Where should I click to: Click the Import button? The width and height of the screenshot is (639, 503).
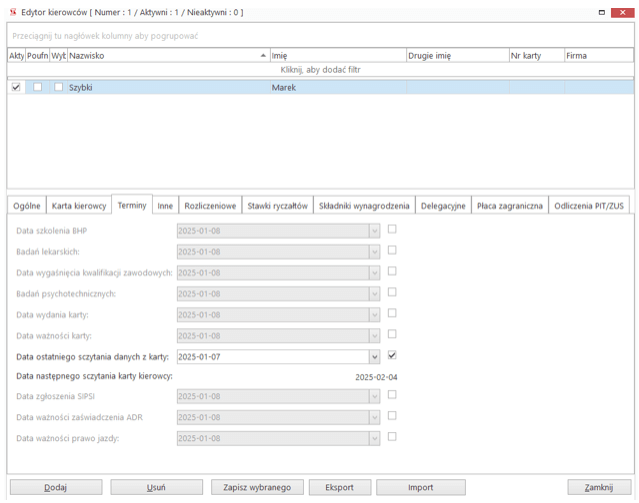click(x=420, y=487)
